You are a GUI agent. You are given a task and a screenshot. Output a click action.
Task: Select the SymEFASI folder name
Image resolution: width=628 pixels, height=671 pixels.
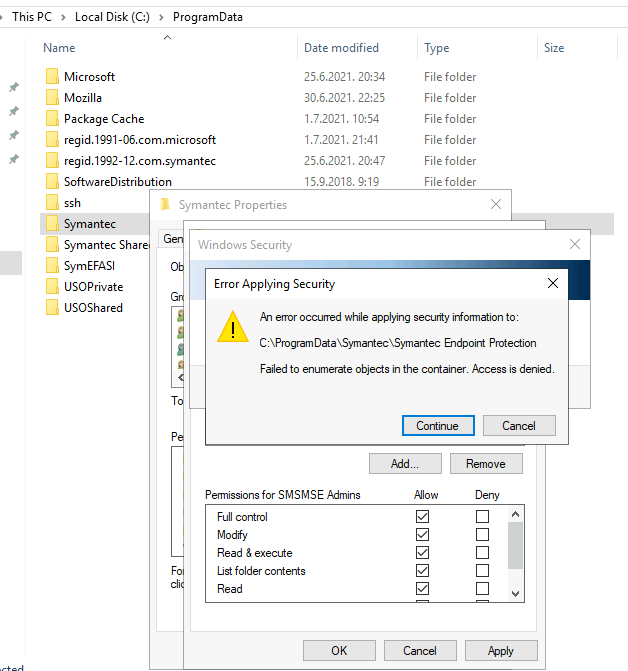89,266
